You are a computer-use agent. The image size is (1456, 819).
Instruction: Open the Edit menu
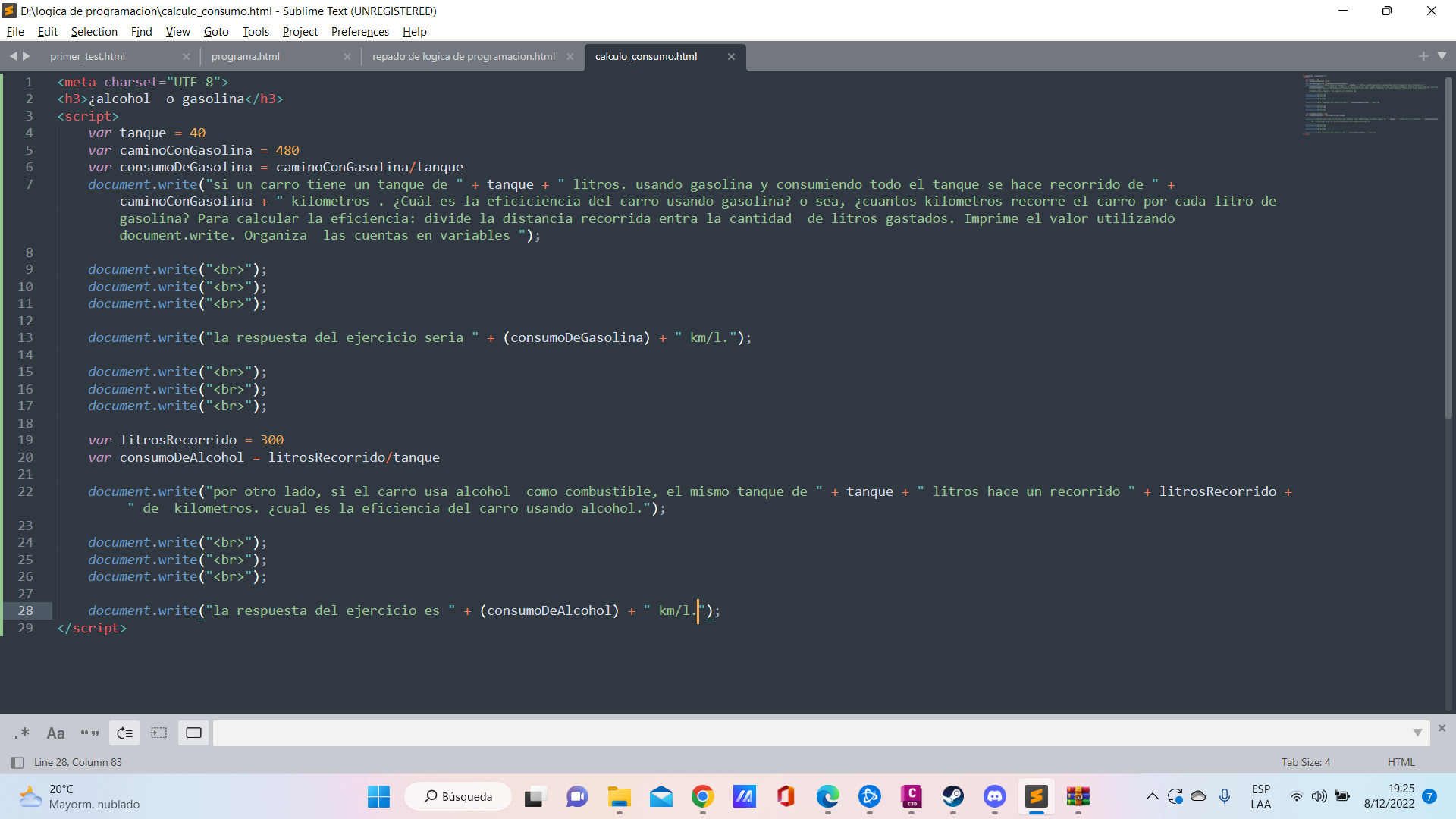coord(47,32)
